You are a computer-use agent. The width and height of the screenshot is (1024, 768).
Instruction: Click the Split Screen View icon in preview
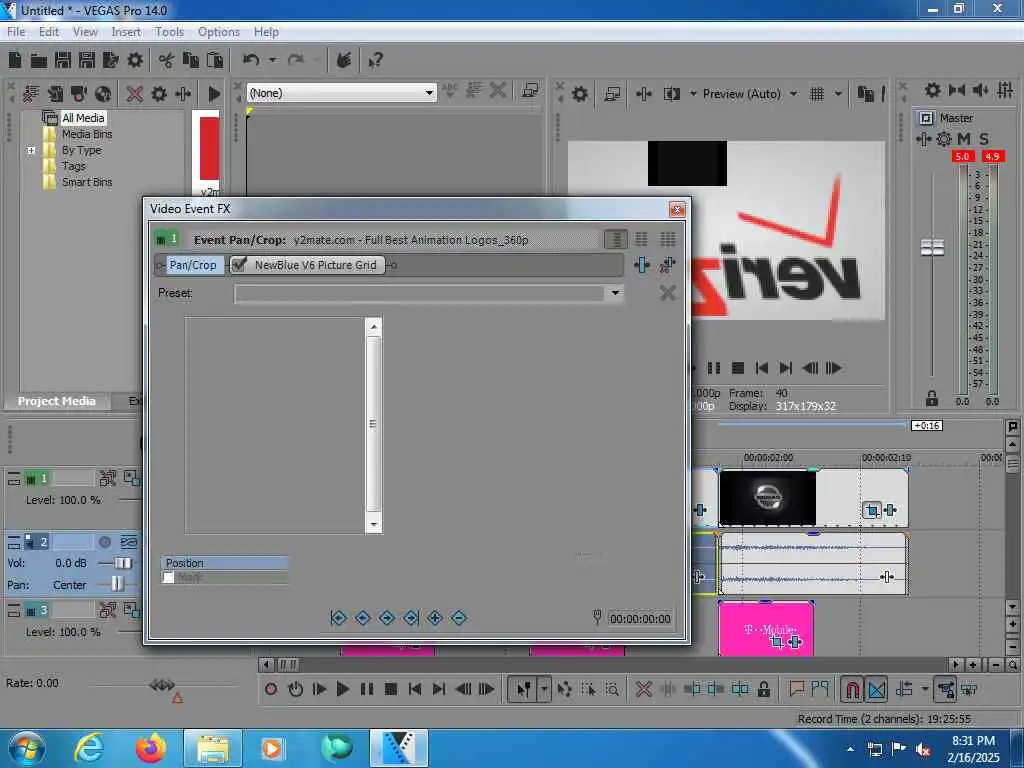(671, 94)
